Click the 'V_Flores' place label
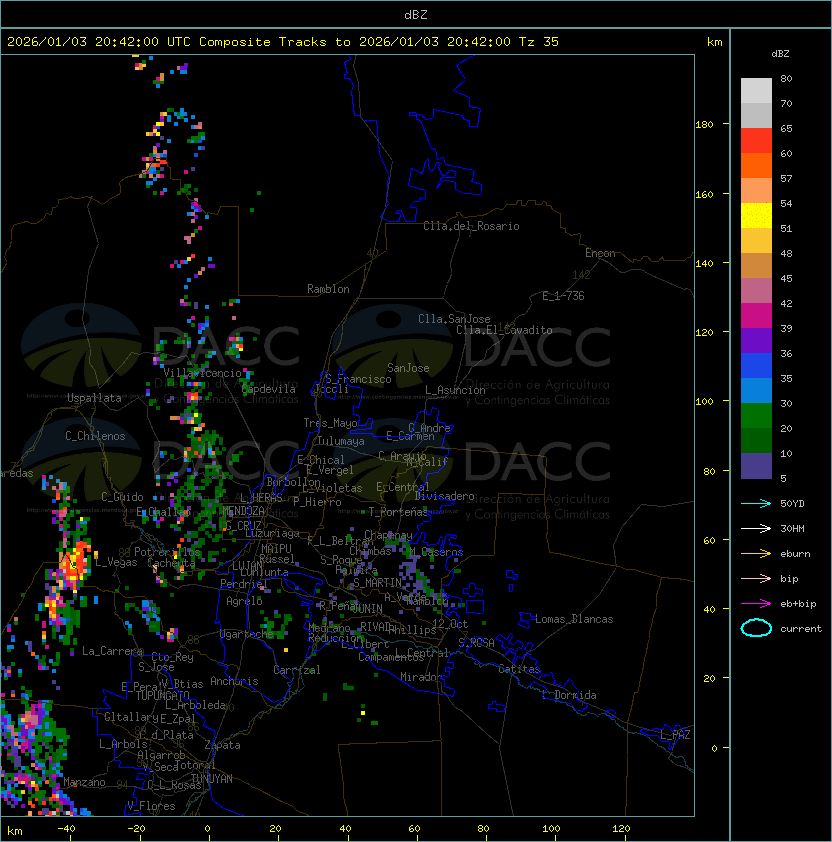Viewport: 832px width, 842px height. 151,806
